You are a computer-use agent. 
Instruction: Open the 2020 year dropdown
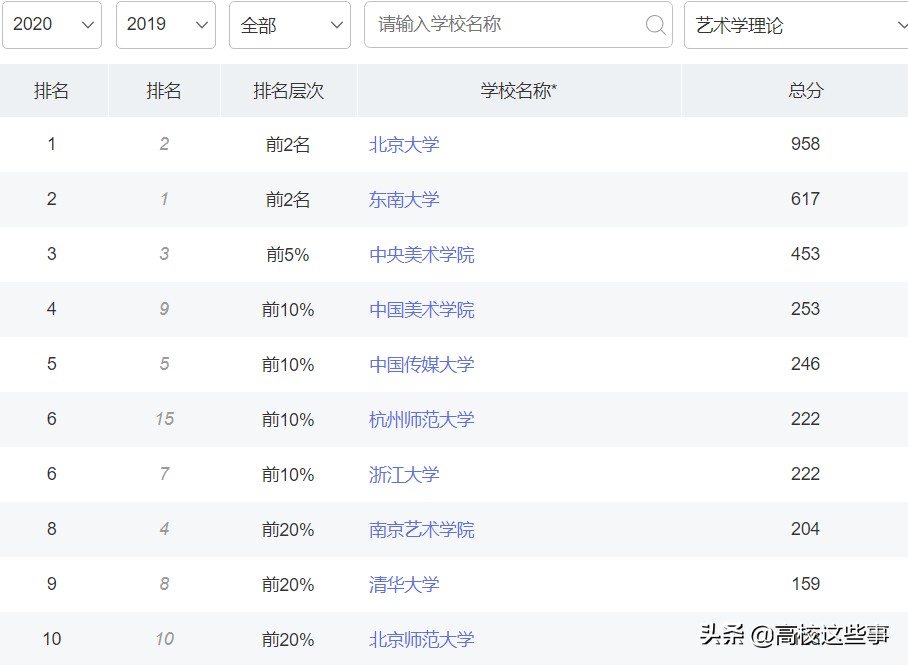pos(50,26)
